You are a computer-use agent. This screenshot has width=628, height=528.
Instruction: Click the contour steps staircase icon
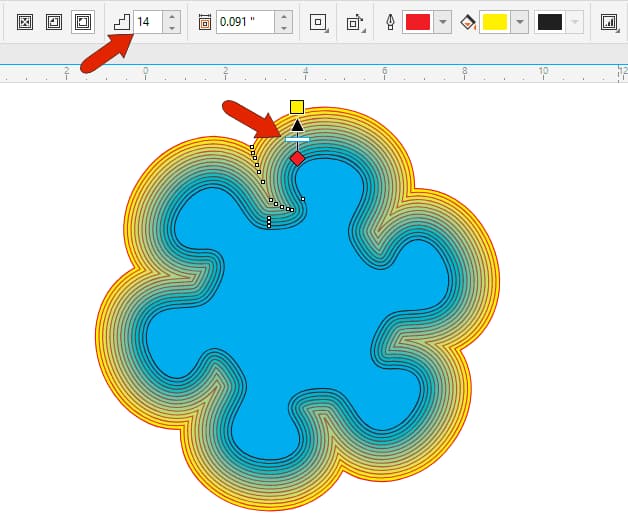[121, 21]
